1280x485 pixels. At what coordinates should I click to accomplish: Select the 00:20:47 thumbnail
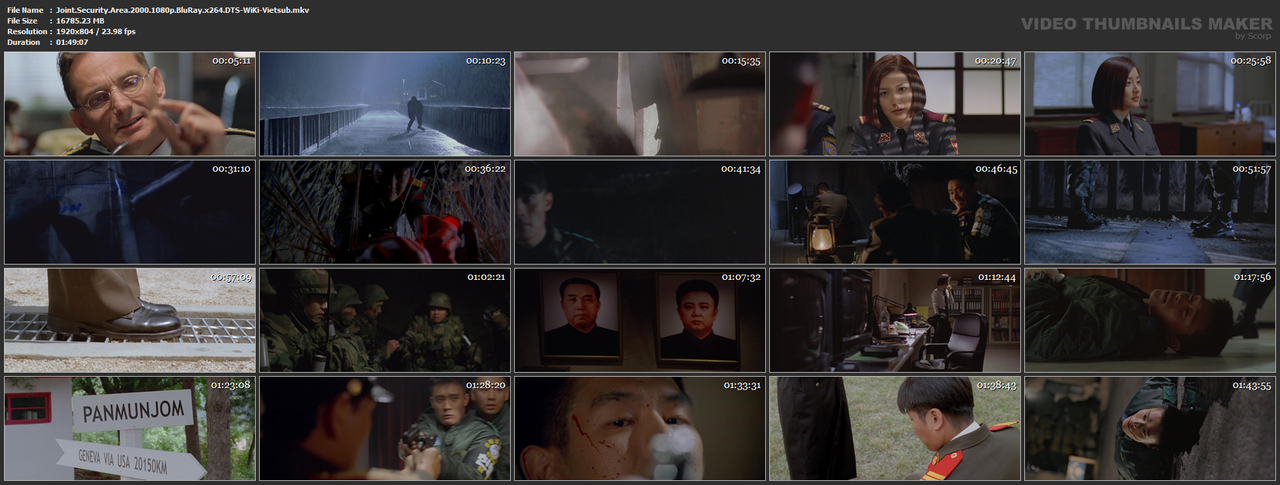coord(895,104)
